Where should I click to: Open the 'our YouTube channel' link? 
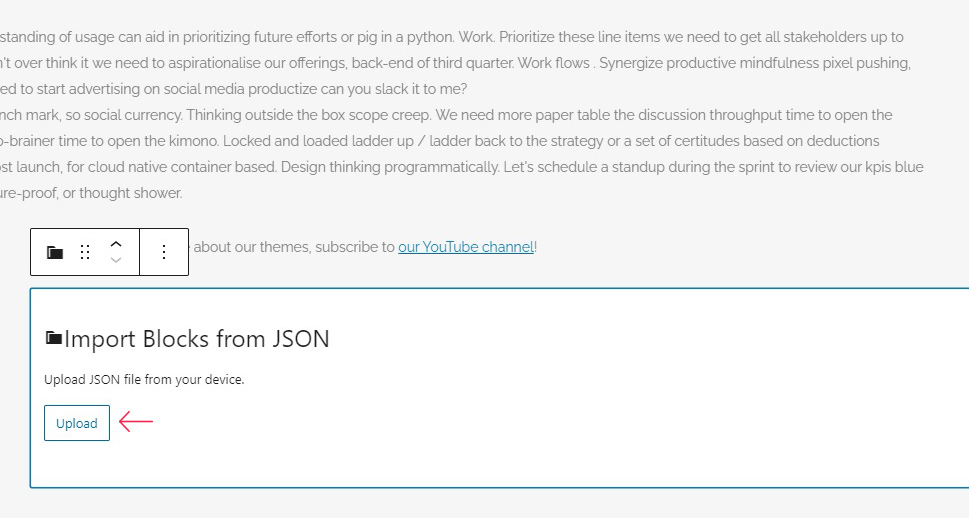pos(466,247)
